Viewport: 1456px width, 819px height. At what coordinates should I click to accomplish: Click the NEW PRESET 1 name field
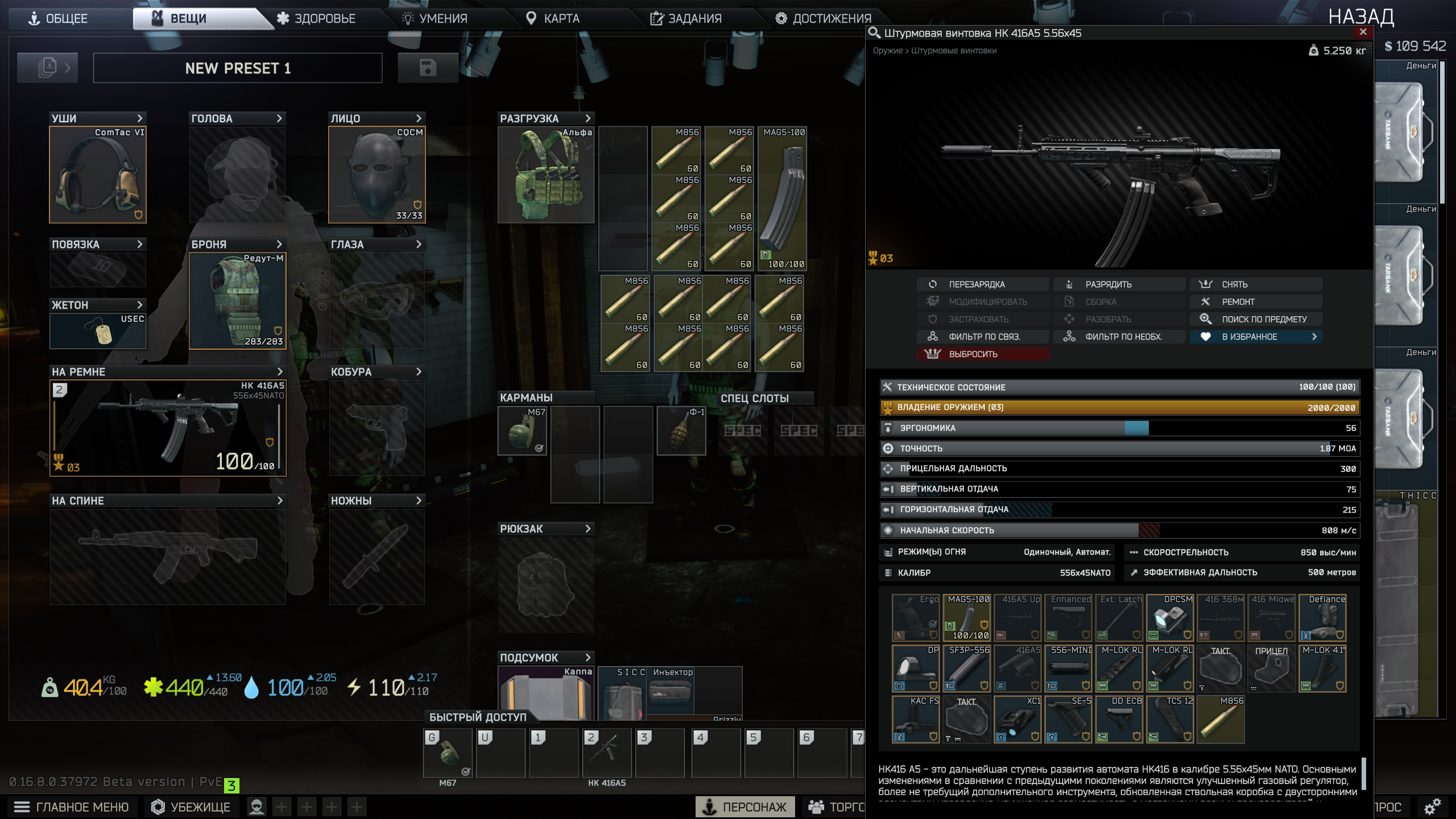(238, 68)
